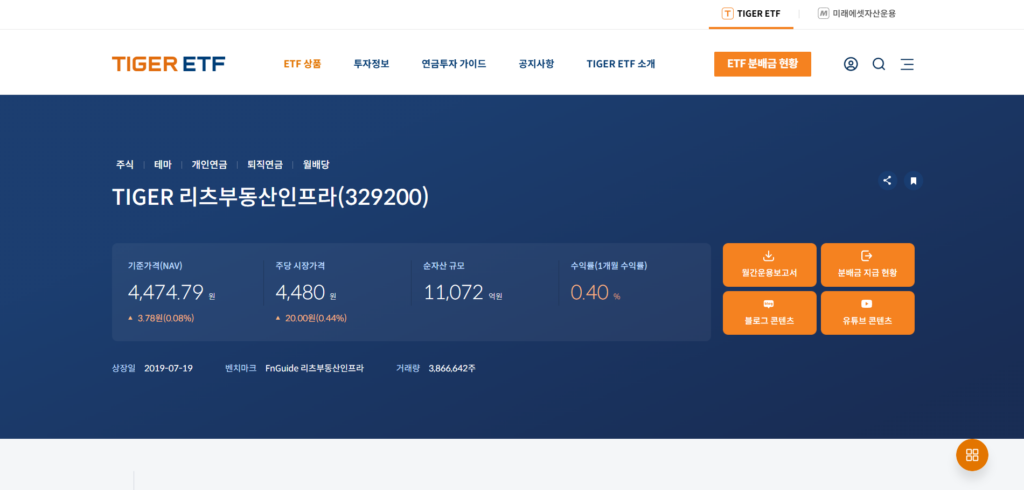Screen dimensions: 1024x490
Task: Bookmark this ETF with the bookmark icon
Action: [913, 181]
